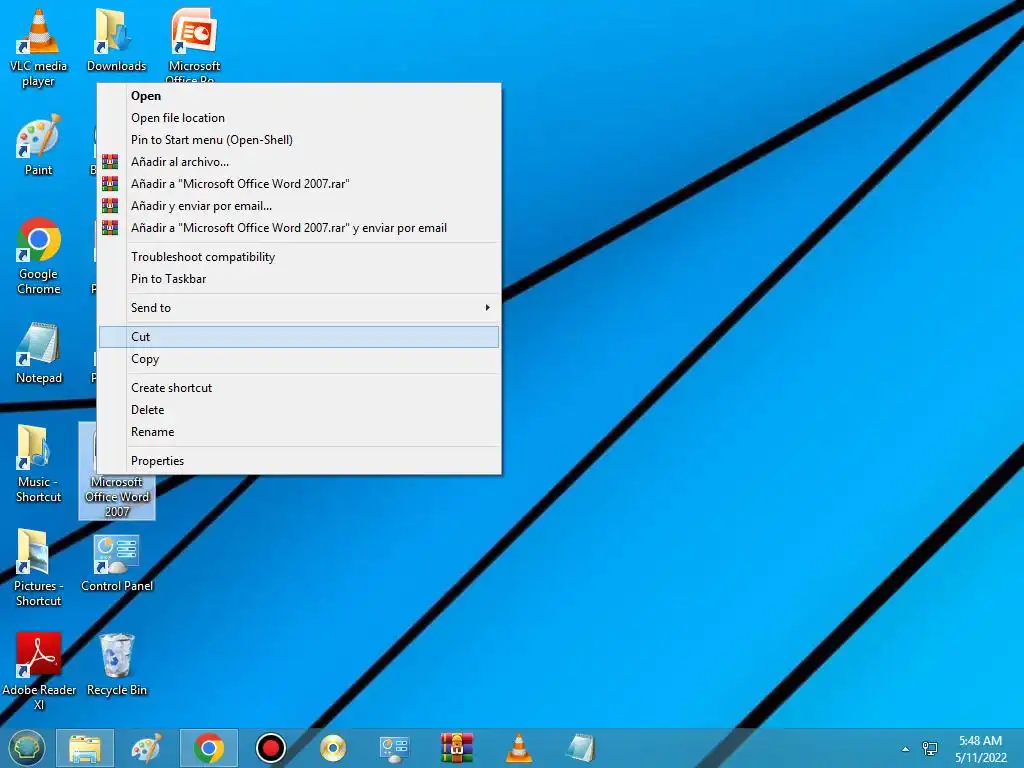Click the network status tray icon
The width and height of the screenshot is (1024, 768).
tap(929, 748)
